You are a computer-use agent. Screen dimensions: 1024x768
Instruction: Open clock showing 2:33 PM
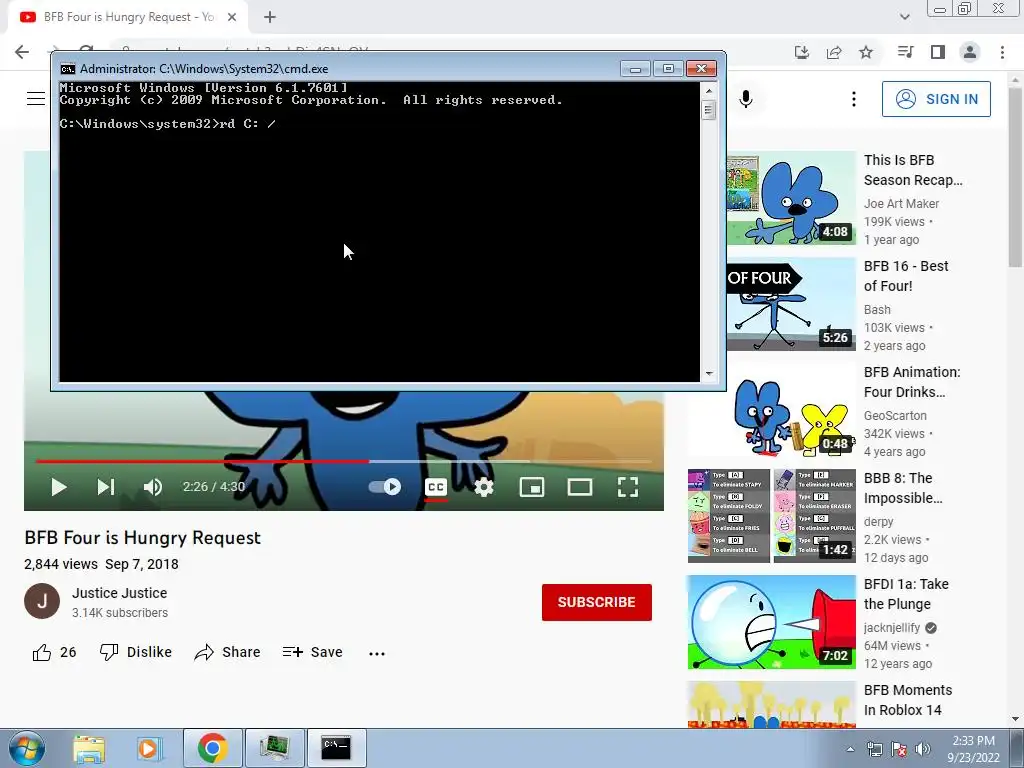pyautogui.click(x=973, y=749)
